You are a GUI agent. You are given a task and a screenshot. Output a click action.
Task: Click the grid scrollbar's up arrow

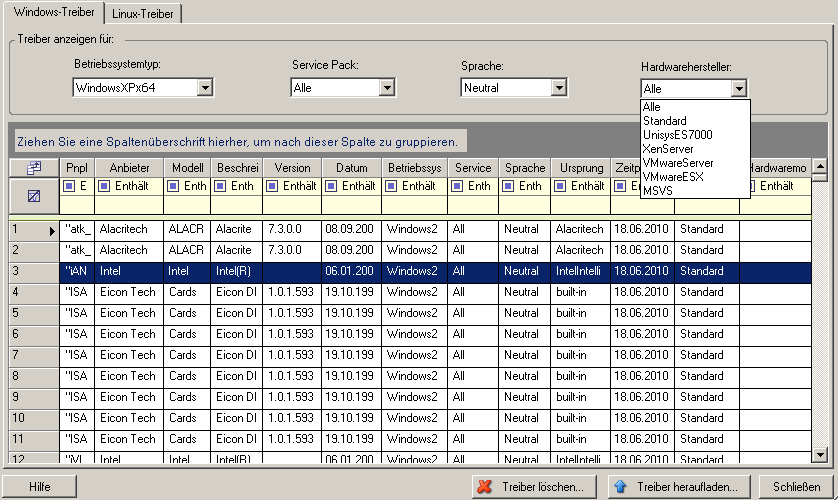(820, 168)
